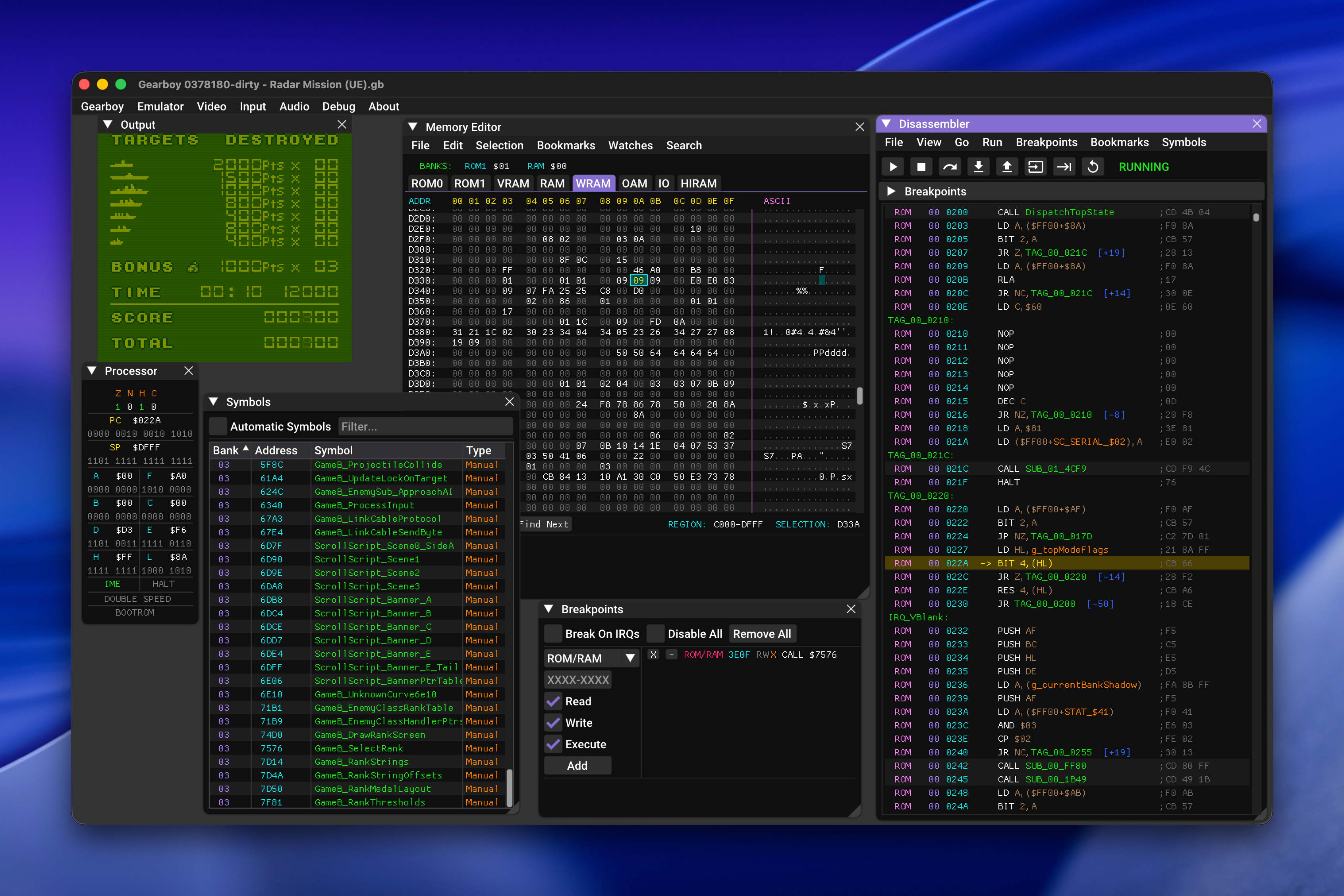Switch to the HIRAM memory tab
The image size is (1344, 896).
click(698, 183)
